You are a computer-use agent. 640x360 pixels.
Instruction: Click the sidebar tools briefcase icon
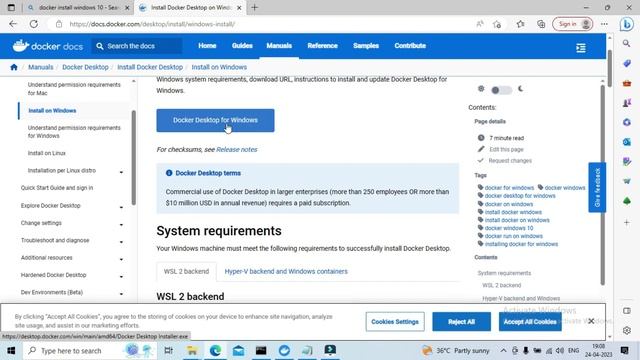(x=627, y=83)
